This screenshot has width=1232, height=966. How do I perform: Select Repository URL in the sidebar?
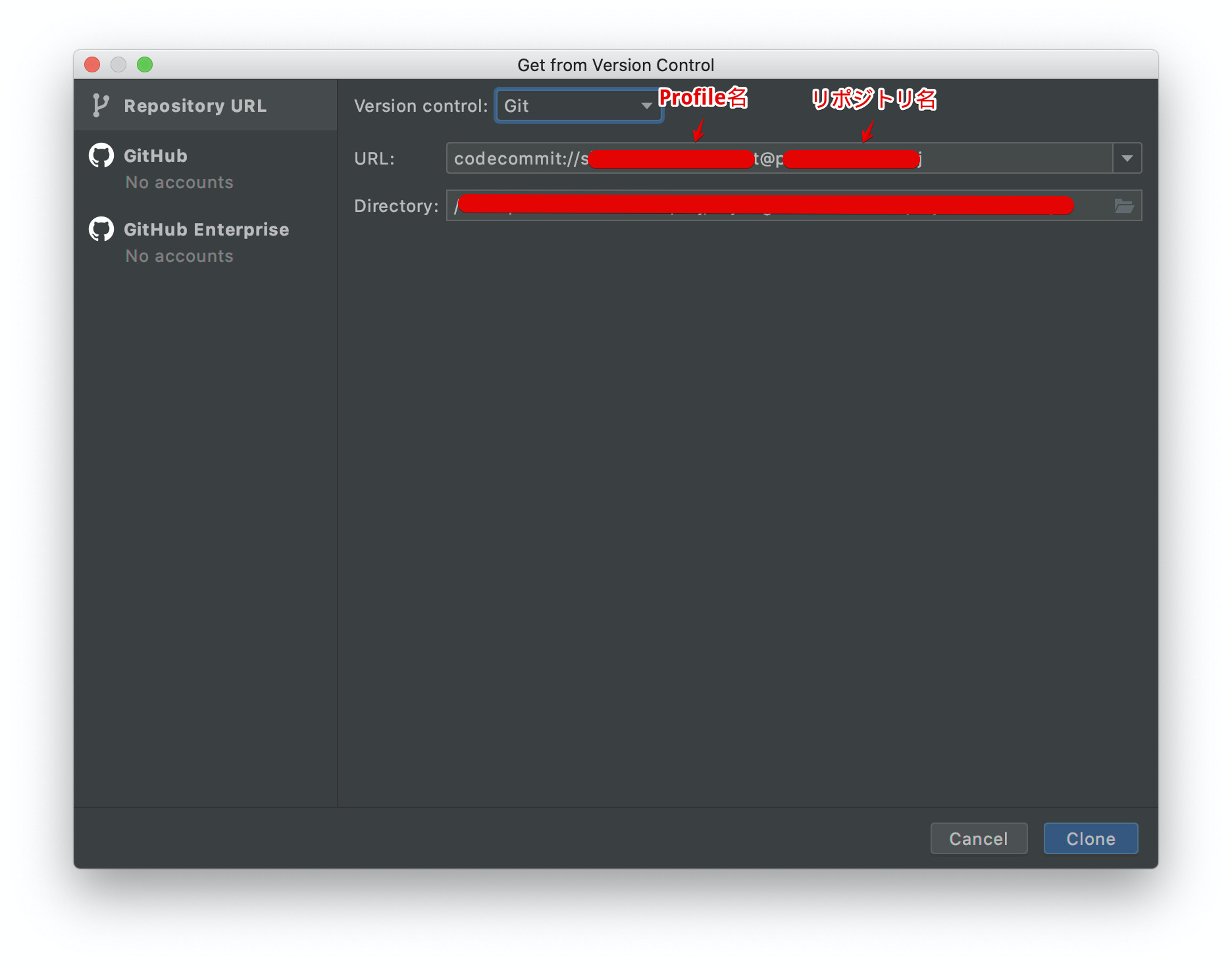(195, 105)
